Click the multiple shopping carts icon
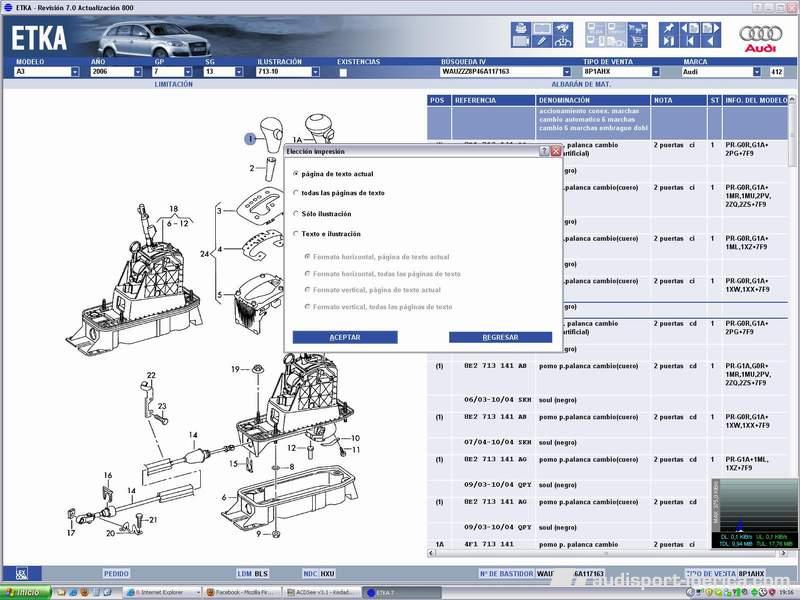Image resolution: width=800 pixels, height=600 pixels. (x=637, y=28)
